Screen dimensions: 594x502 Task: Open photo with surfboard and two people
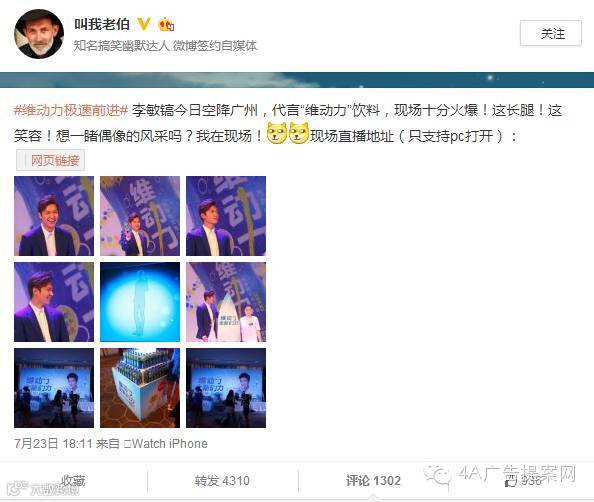(x=226, y=302)
